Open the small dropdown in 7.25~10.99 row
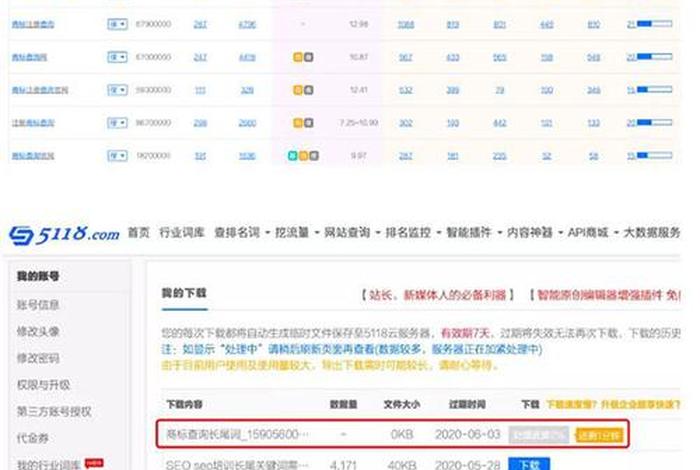Image resolution: width=700 pixels, height=470 pixels. click(117, 123)
